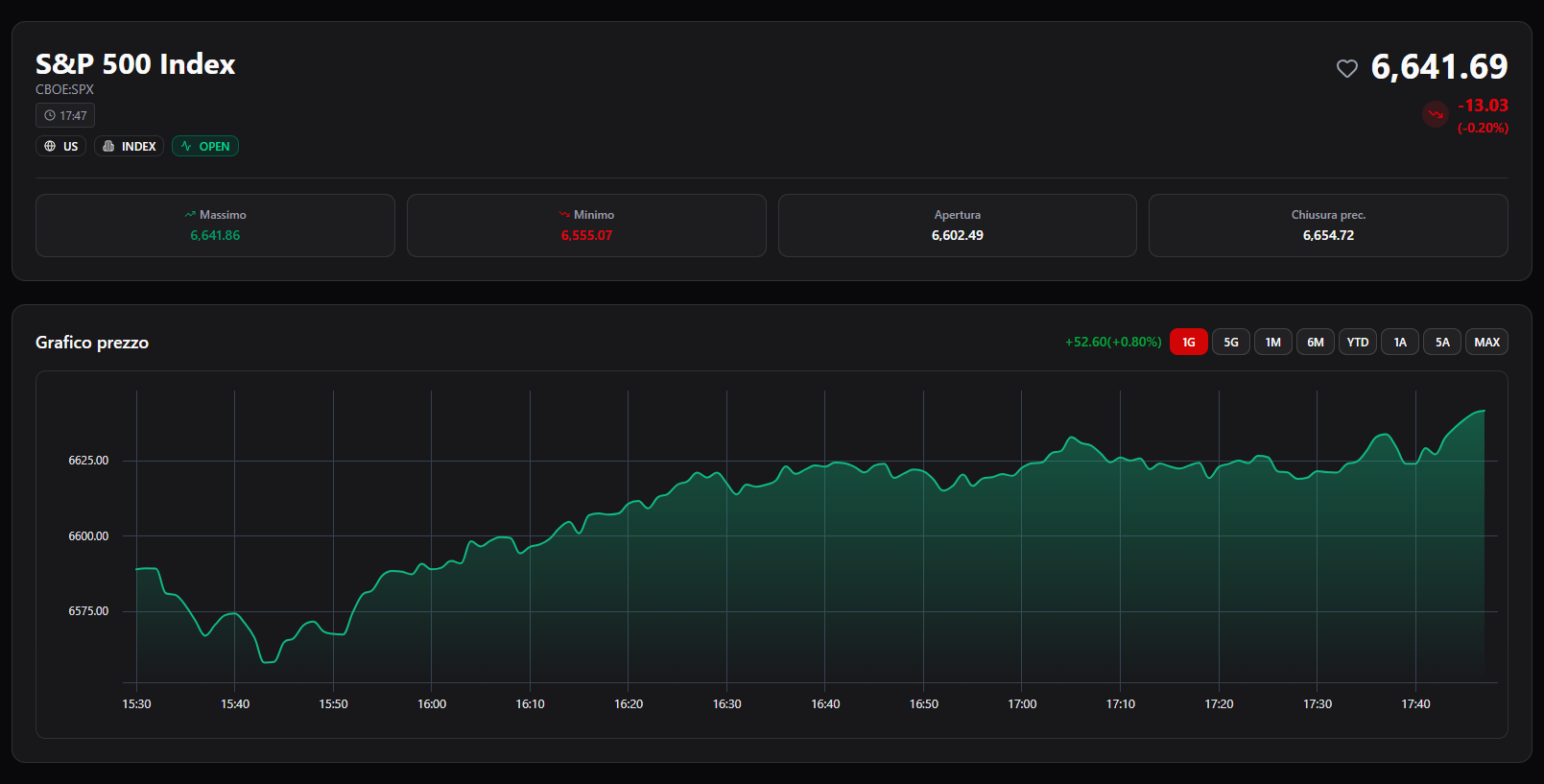Click the 17:10 time axis label
This screenshot has width=1544, height=784.
(x=1120, y=704)
